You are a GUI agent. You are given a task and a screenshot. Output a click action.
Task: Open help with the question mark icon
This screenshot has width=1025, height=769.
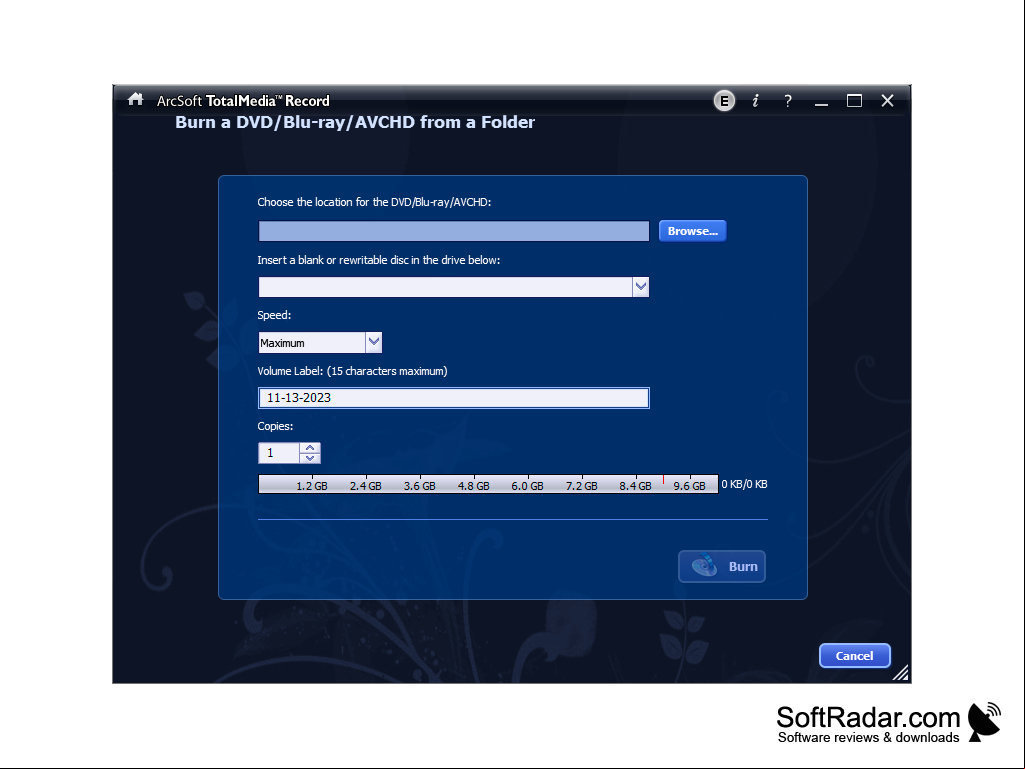(x=788, y=101)
